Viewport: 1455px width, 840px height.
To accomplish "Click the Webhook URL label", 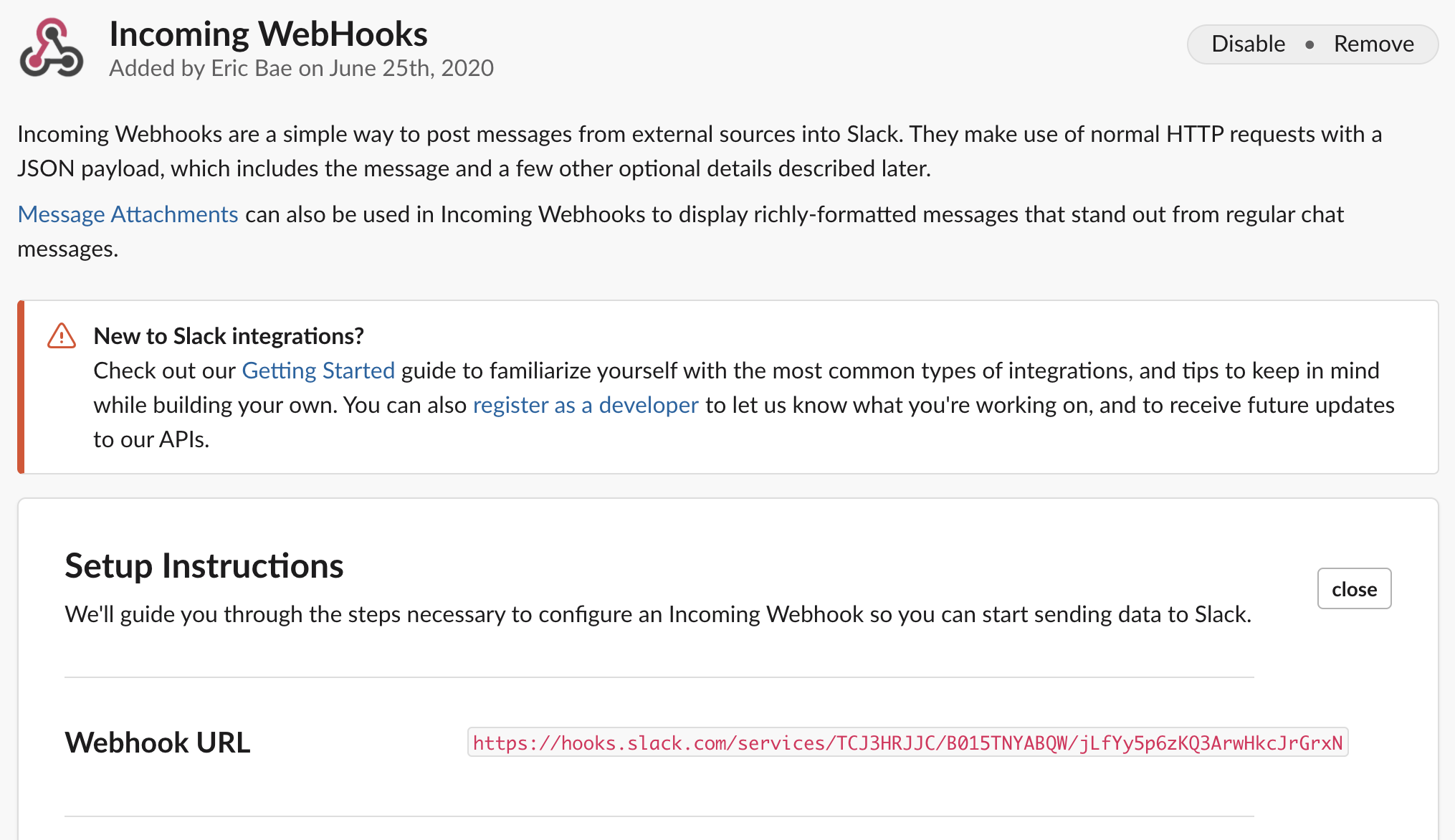I will (158, 743).
